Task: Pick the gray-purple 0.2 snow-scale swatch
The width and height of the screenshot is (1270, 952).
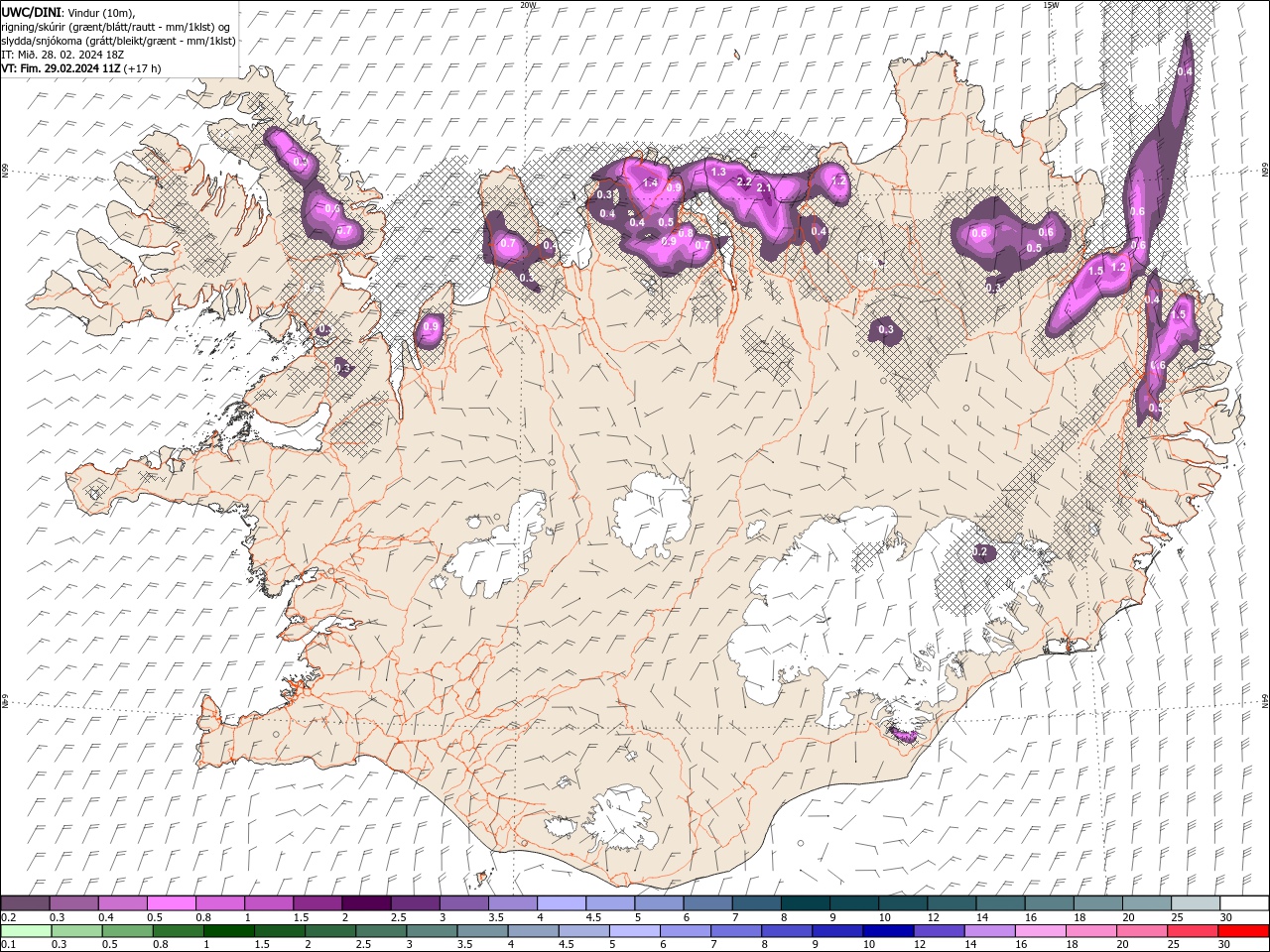Action: (25, 903)
